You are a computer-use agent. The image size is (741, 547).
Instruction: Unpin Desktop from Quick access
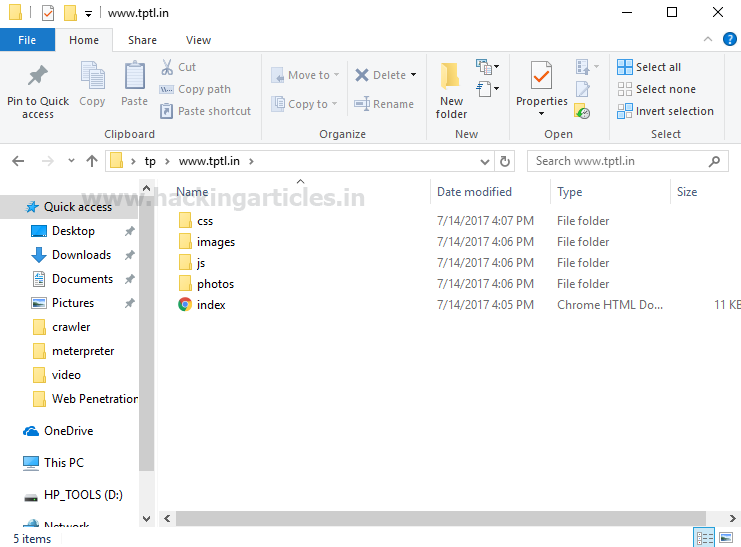pyautogui.click(x=129, y=231)
